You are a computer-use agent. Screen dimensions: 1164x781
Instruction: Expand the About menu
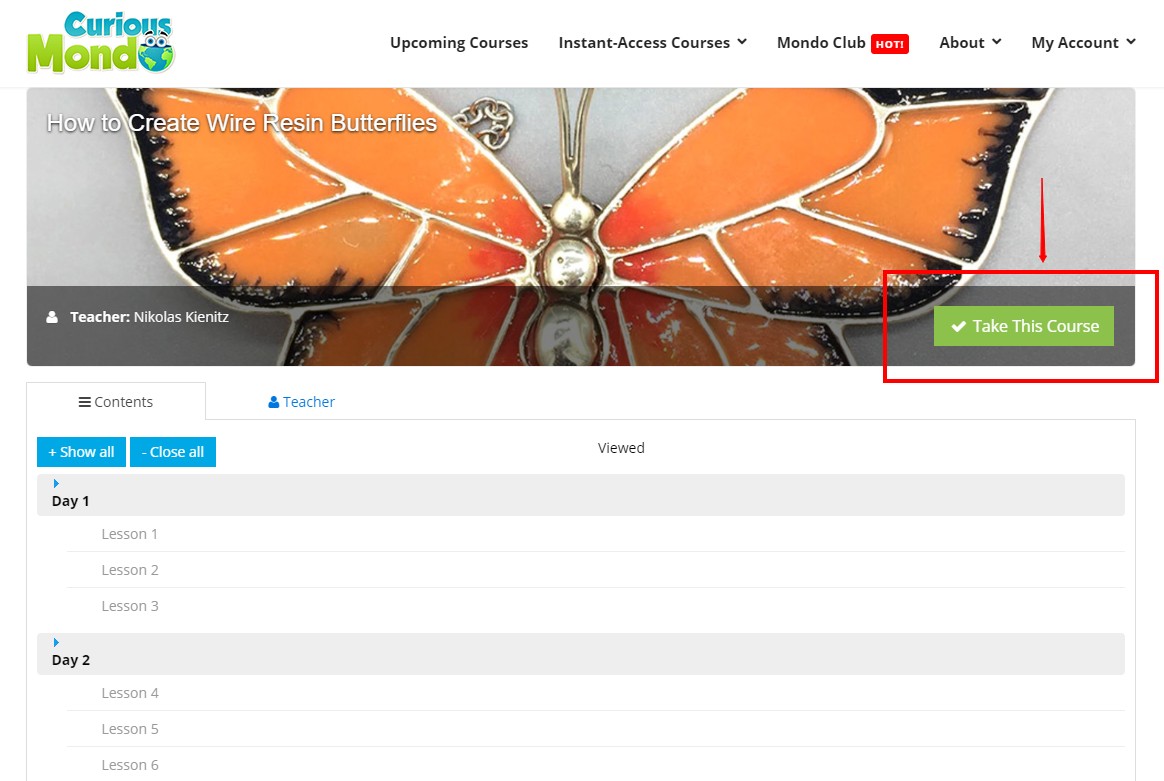point(970,42)
